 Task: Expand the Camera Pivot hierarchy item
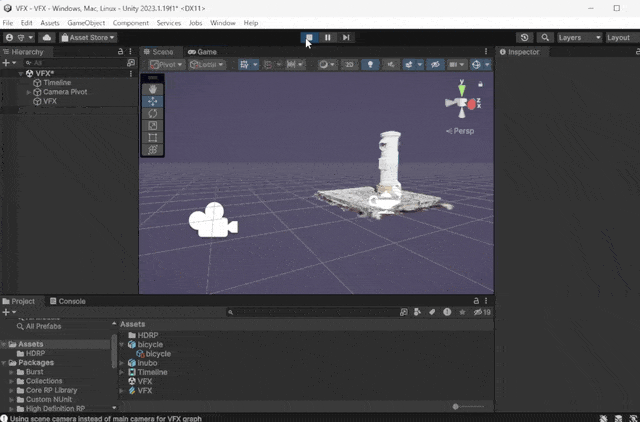click(x=28, y=92)
